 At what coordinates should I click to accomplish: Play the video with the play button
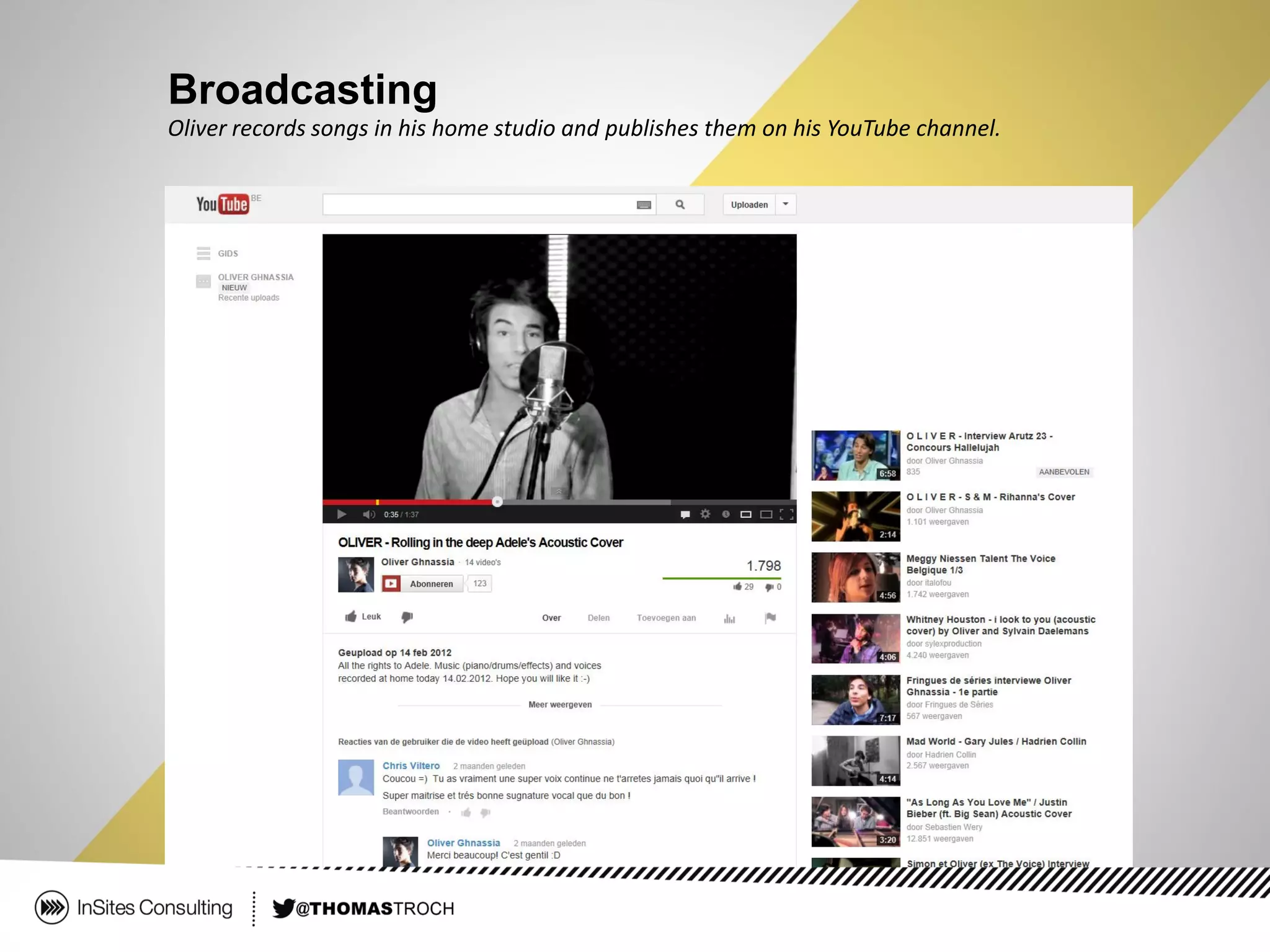[x=341, y=514]
